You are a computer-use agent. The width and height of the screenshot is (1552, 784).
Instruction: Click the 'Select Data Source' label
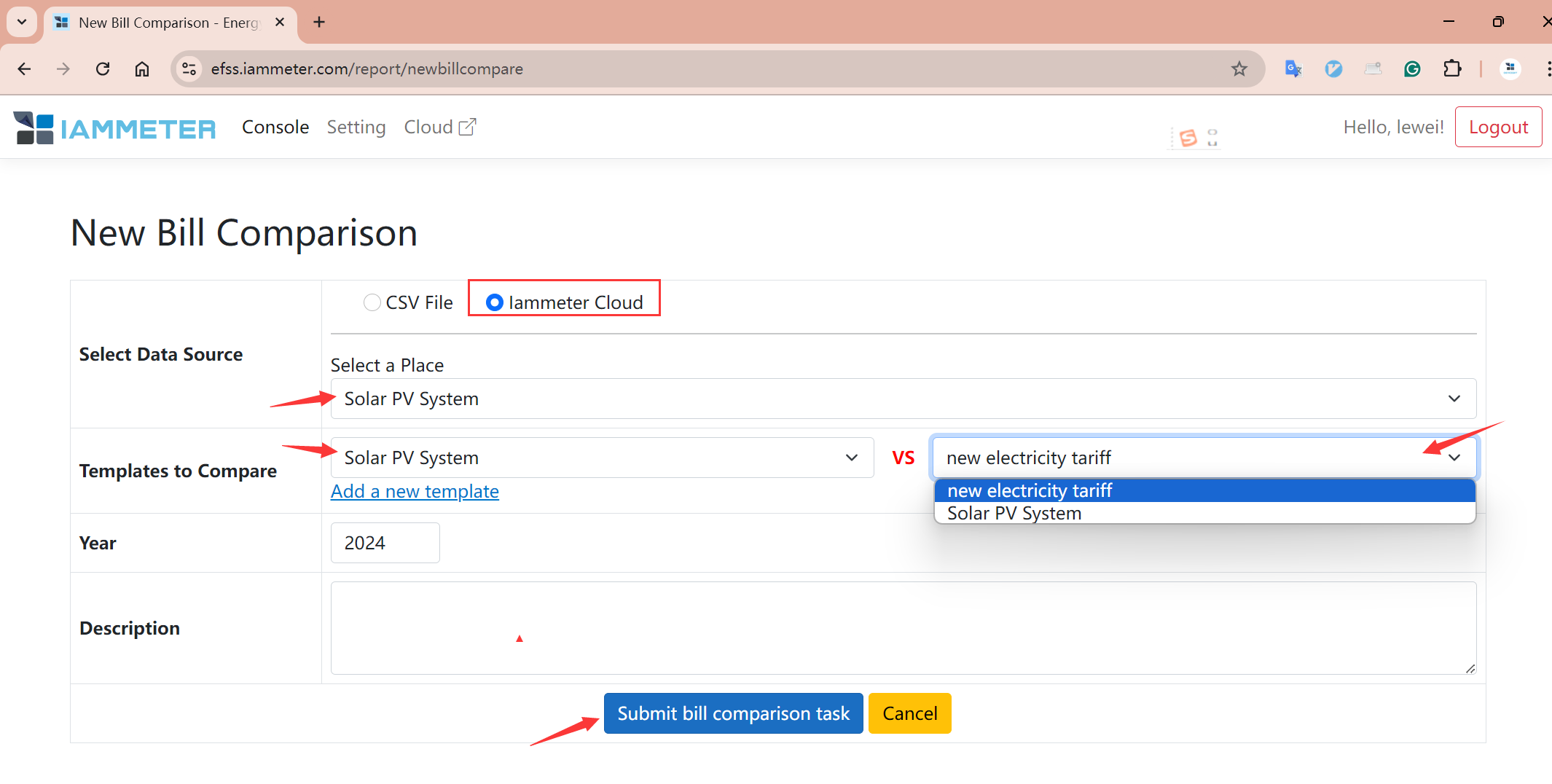161,354
